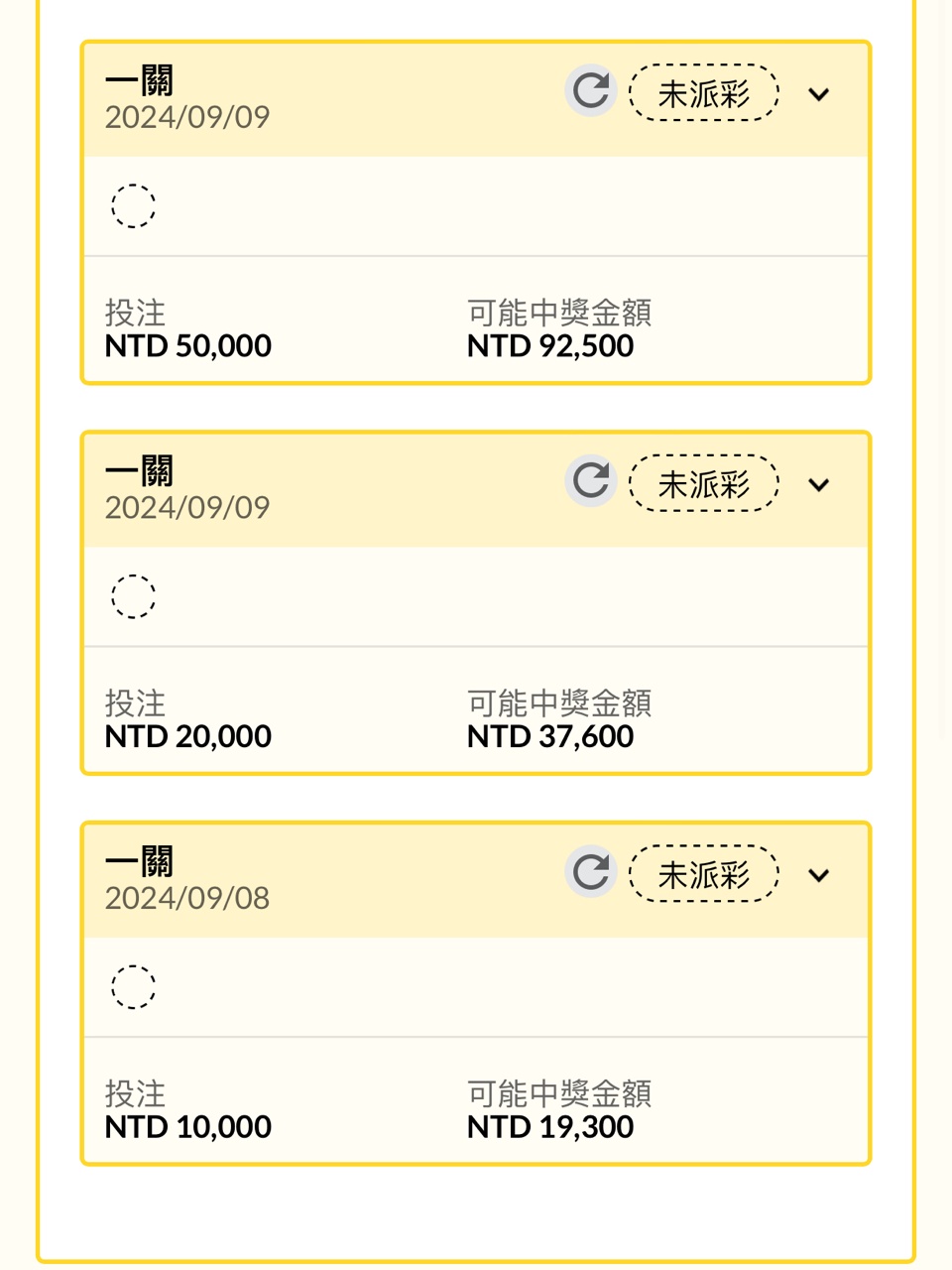
Task: Refresh the 2024/09/08 bet entry
Action: (x=591, y=872)
